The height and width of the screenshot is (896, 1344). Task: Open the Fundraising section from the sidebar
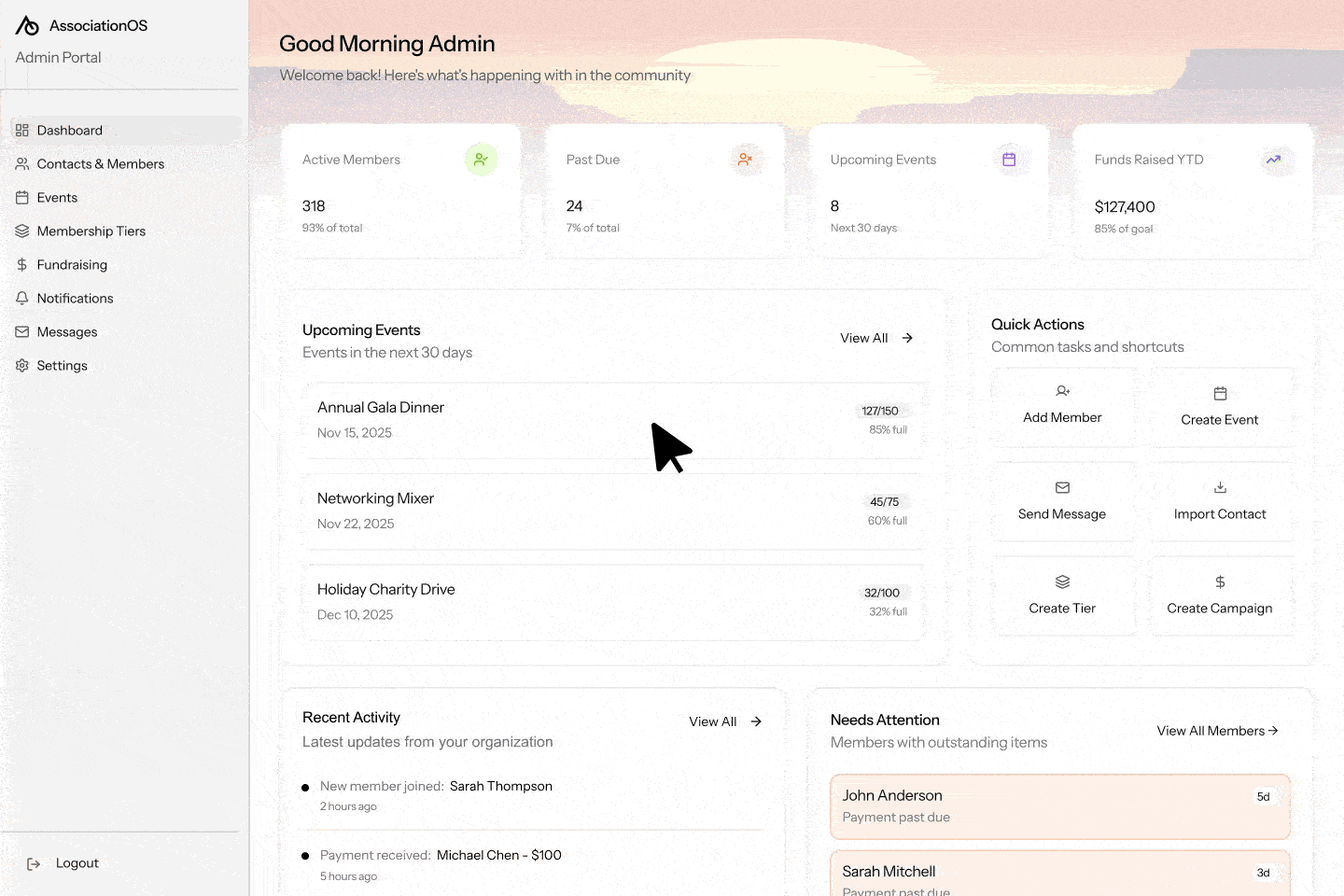tap(71, 264)
